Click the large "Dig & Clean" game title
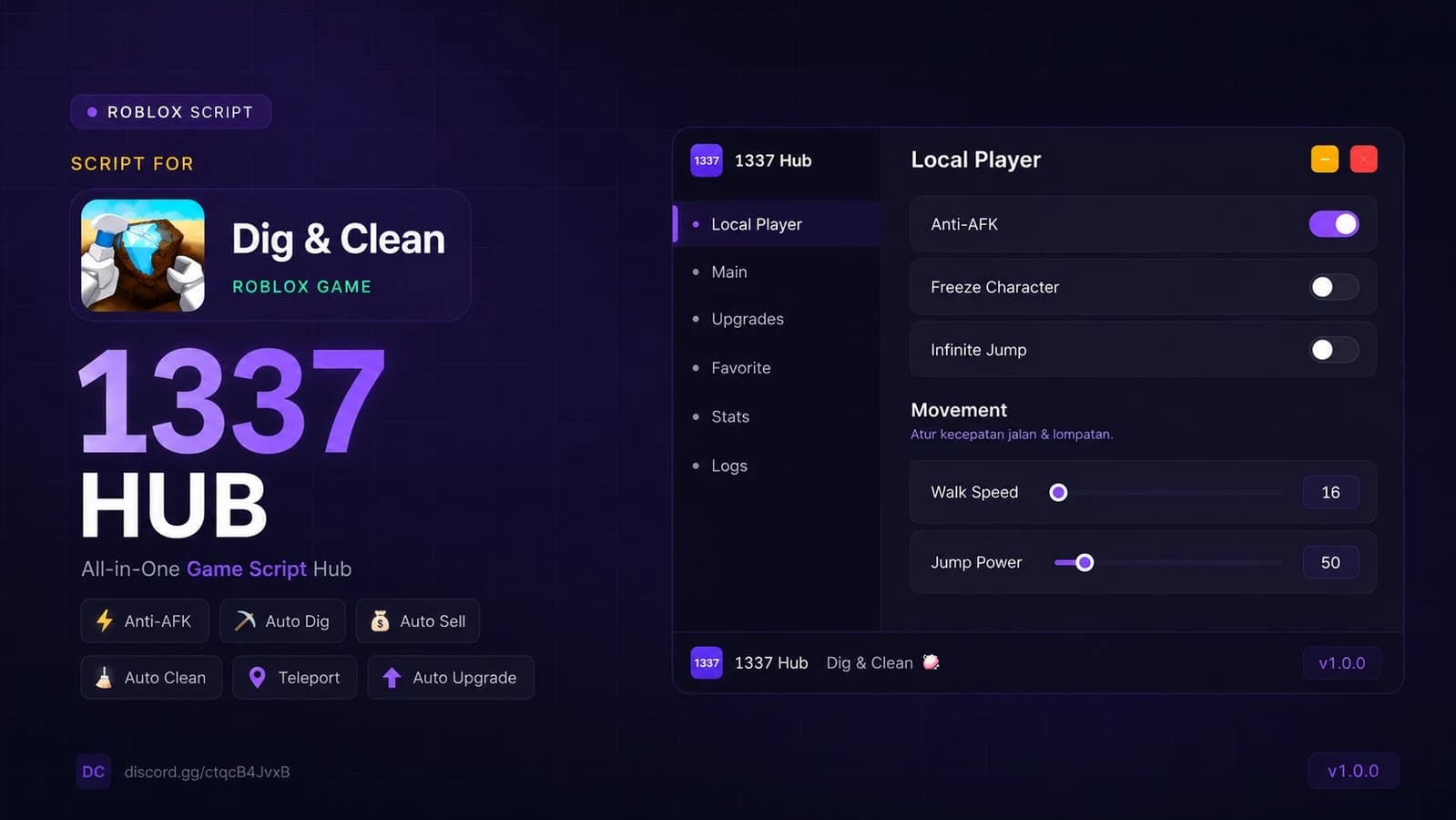 tap(339, 240)
